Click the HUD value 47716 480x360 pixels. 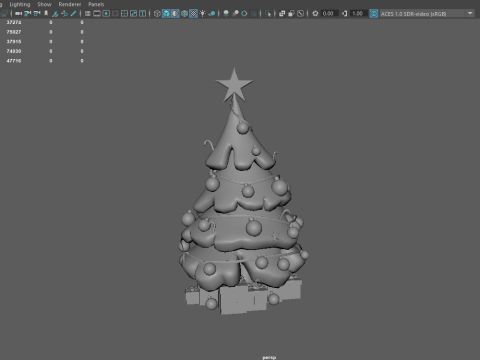(x=14, y=61)
